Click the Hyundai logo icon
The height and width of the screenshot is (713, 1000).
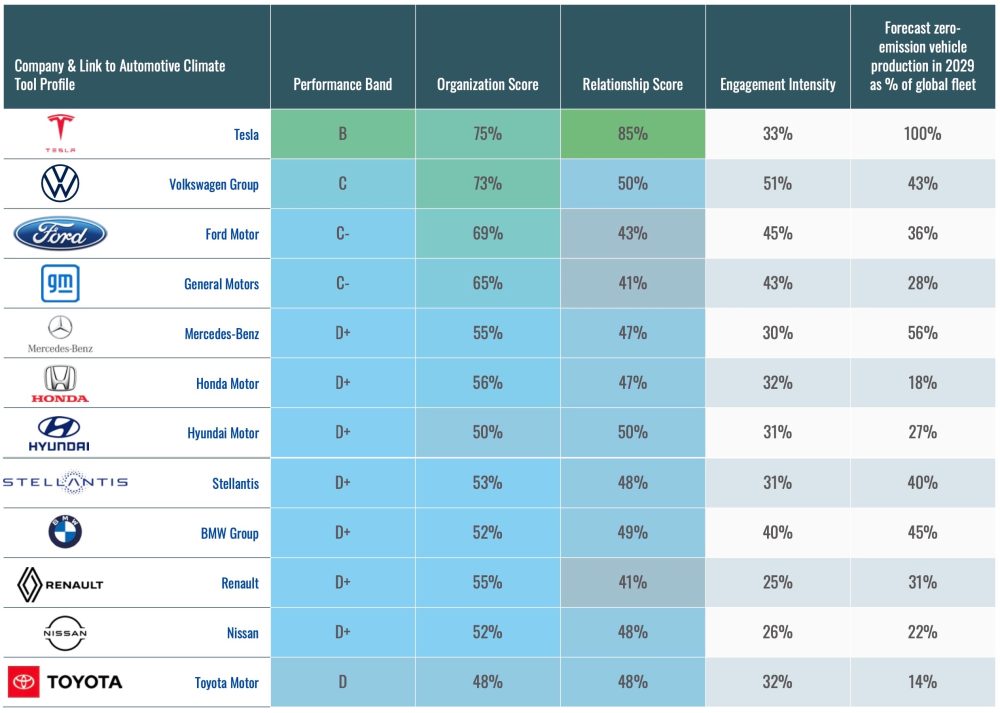tap(60, 433)
